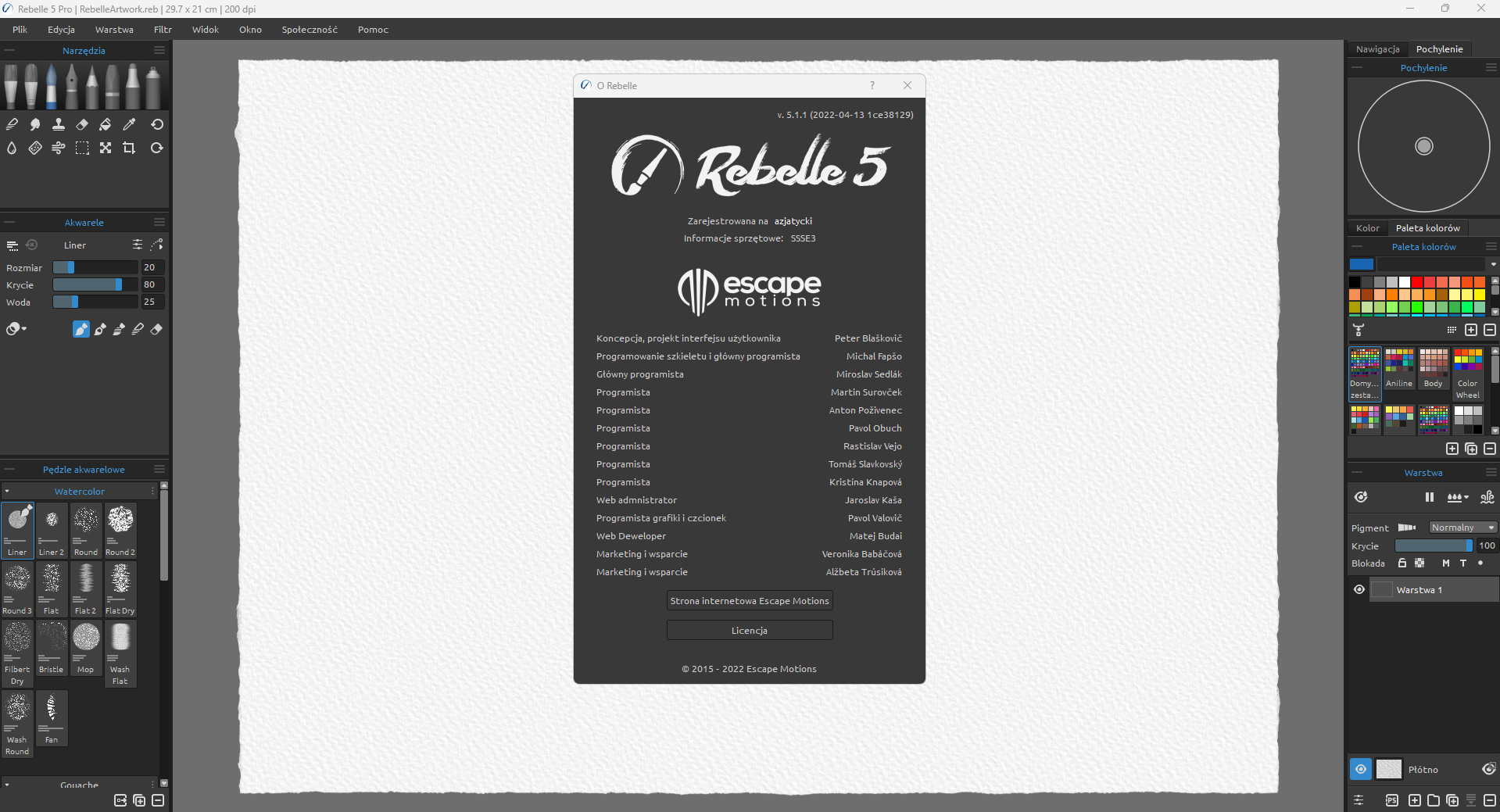Select the pencil tool
Screen dimensions: 1500x812
pyautogui.click(x=92, y=86)
